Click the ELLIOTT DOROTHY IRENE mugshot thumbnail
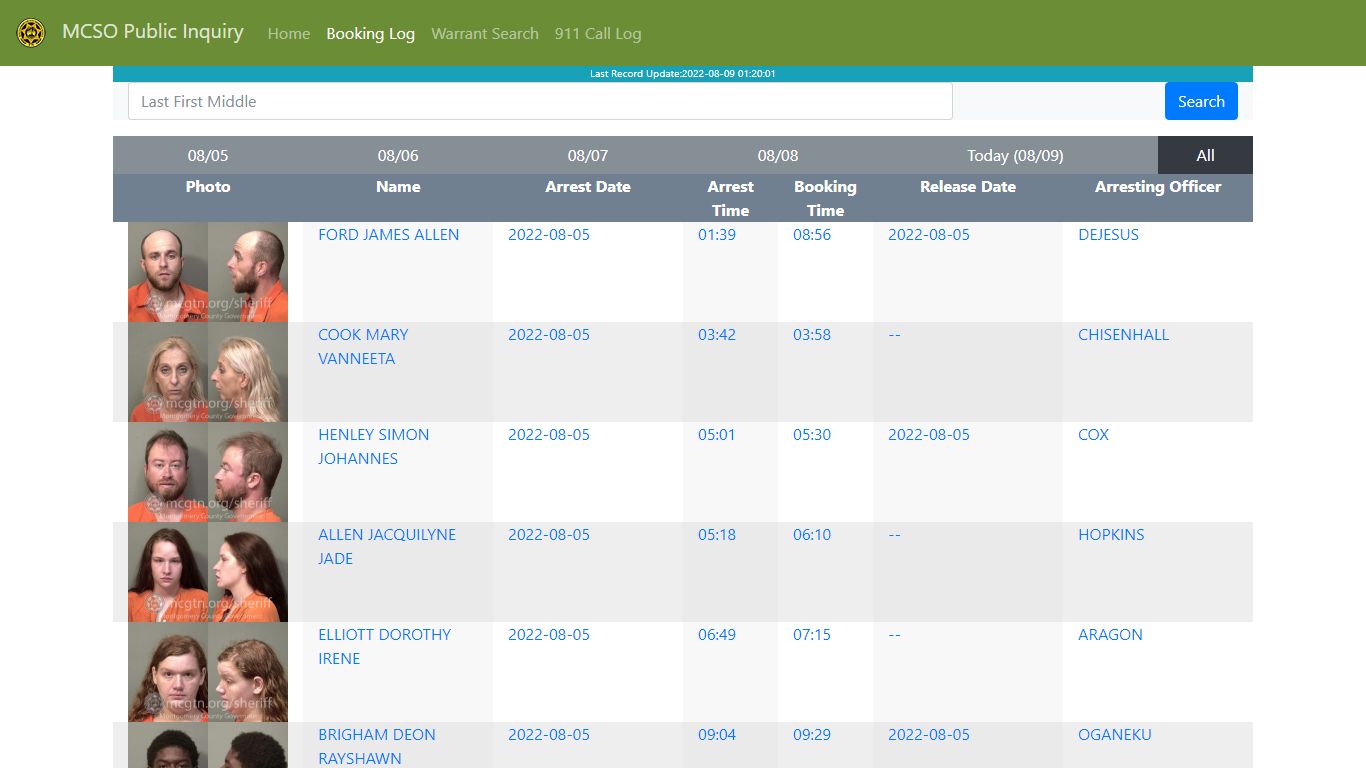Screen dimensions: 1366x768 point(208,672)
